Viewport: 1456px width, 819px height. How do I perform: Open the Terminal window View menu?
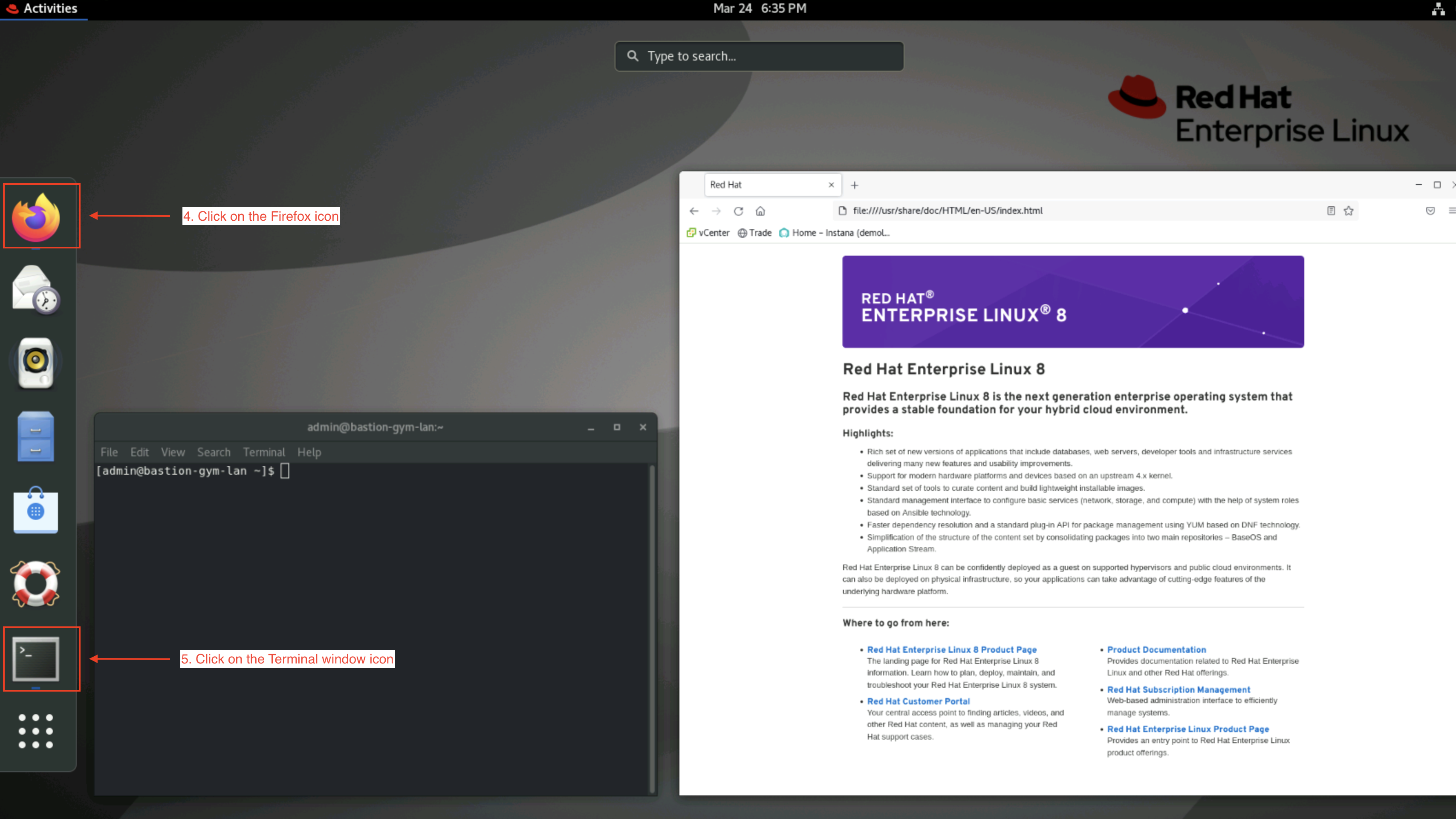point(173,452)
